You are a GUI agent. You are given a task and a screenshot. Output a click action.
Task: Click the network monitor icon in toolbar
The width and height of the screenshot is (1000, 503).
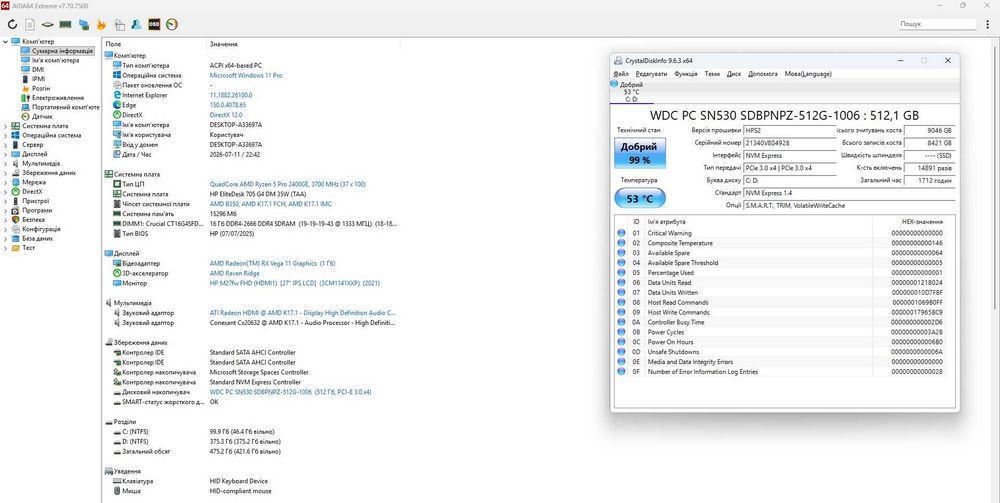pyautogui.click(x=83, y=24)
